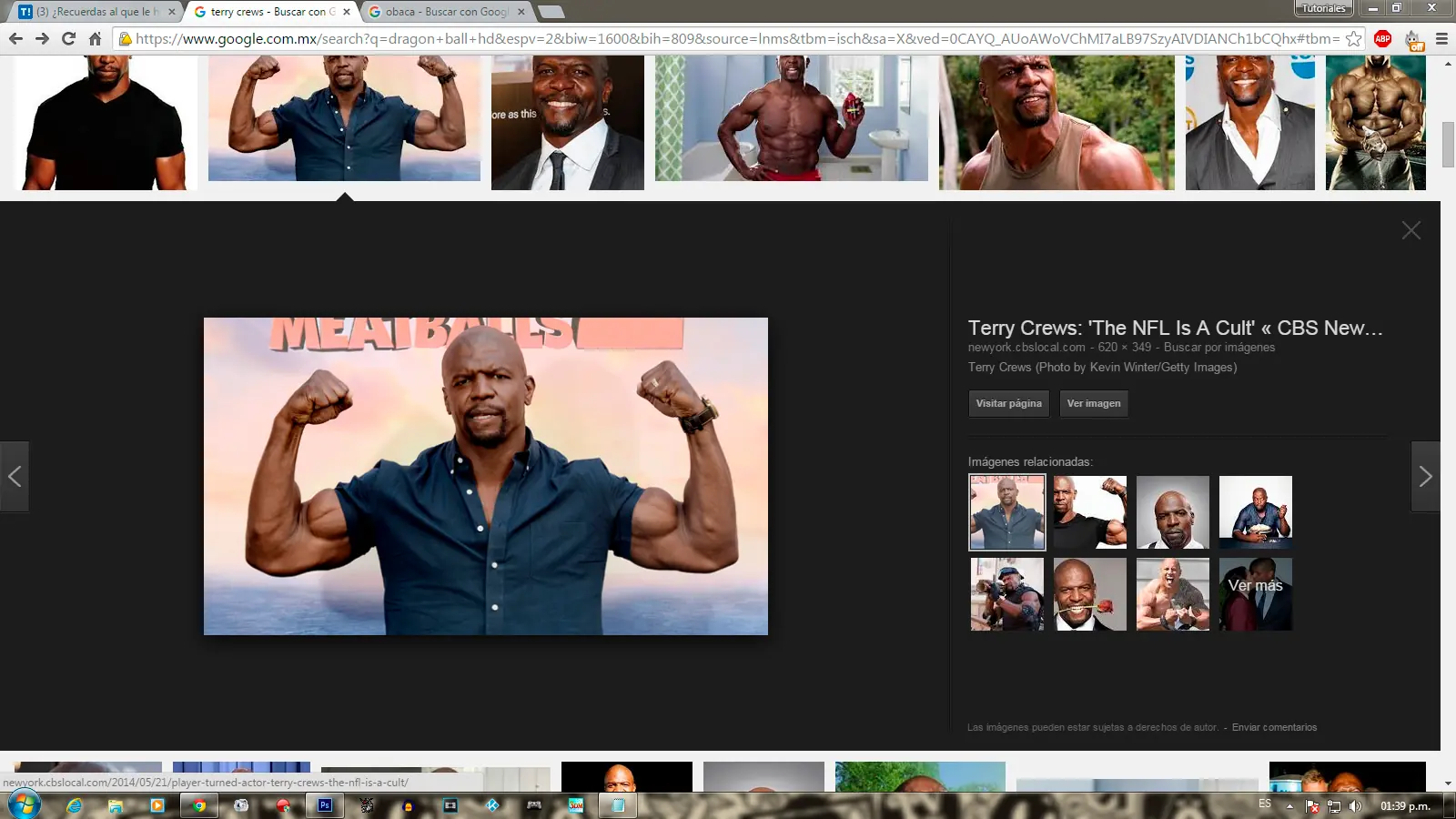This screenshot has width=1456, height=819.
Task: Click the 01:39 p.m. clock
Action: coord(1405,805)
